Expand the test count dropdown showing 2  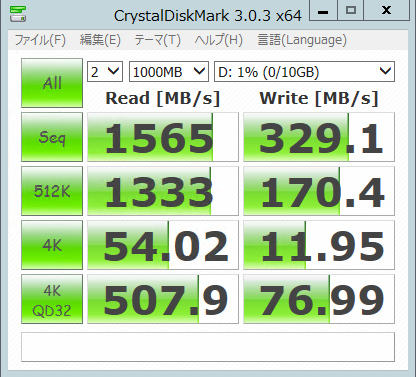105,72
